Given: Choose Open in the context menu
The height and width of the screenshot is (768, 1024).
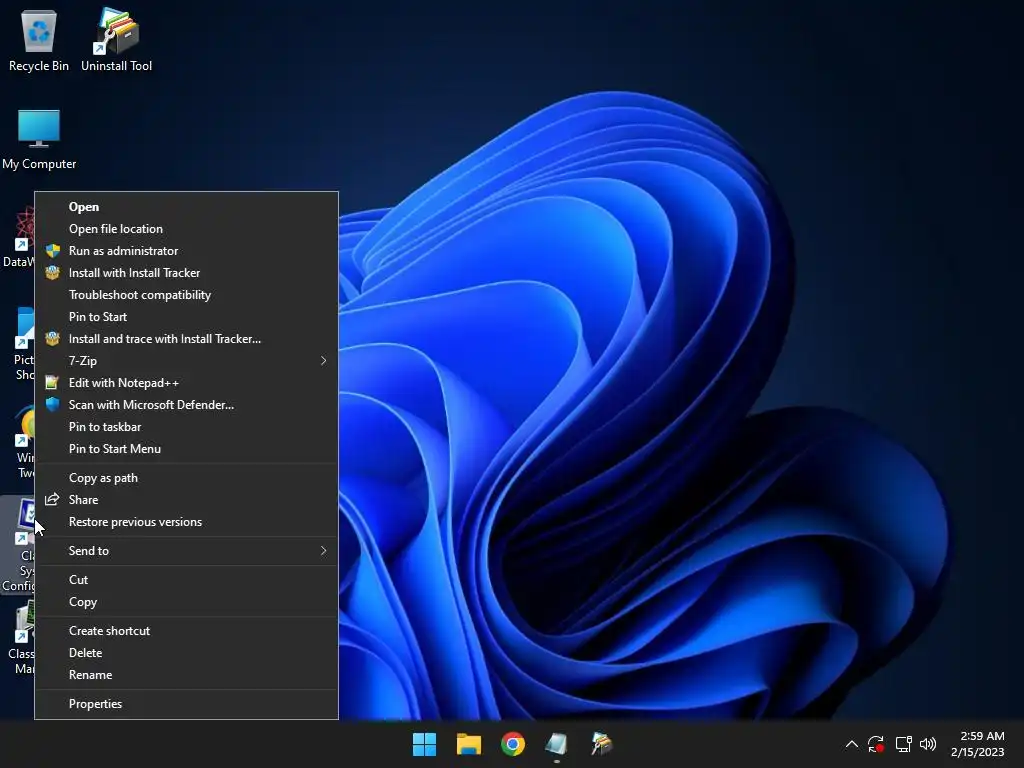Looking at the screenshot, I should tap(186, 207).
